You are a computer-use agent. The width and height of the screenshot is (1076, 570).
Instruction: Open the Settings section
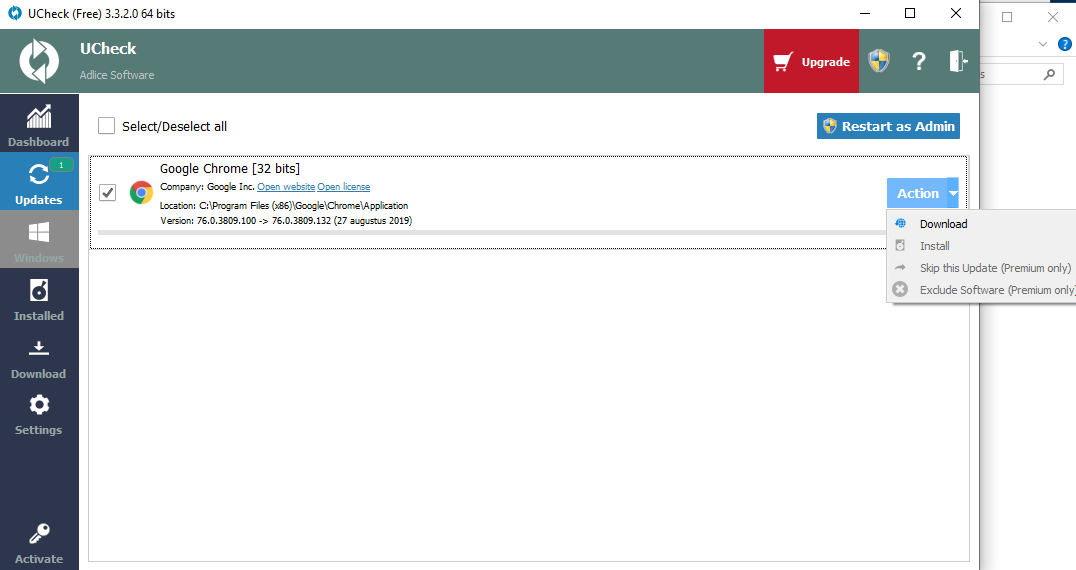39,414
